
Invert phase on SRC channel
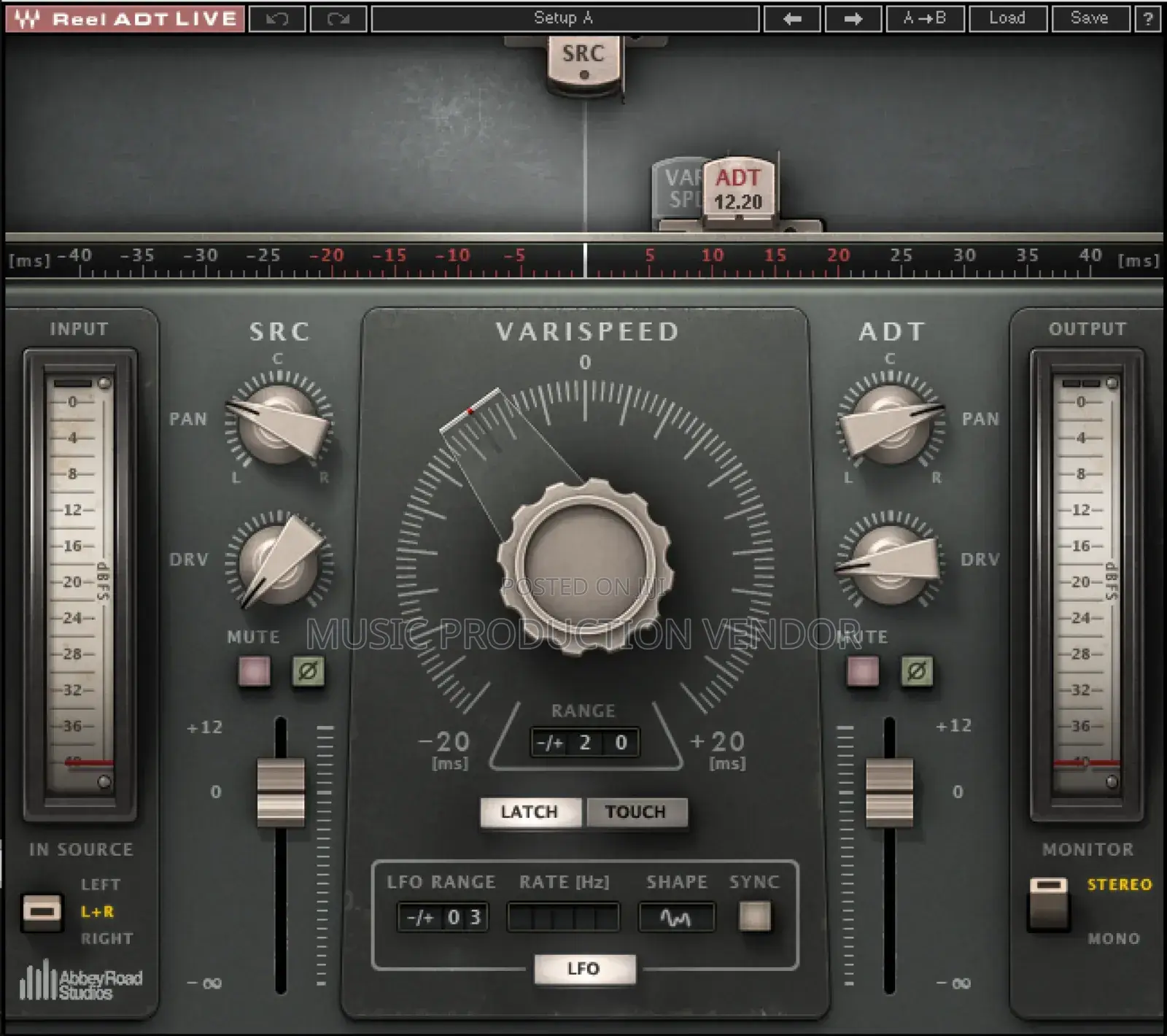click(309, 670)
